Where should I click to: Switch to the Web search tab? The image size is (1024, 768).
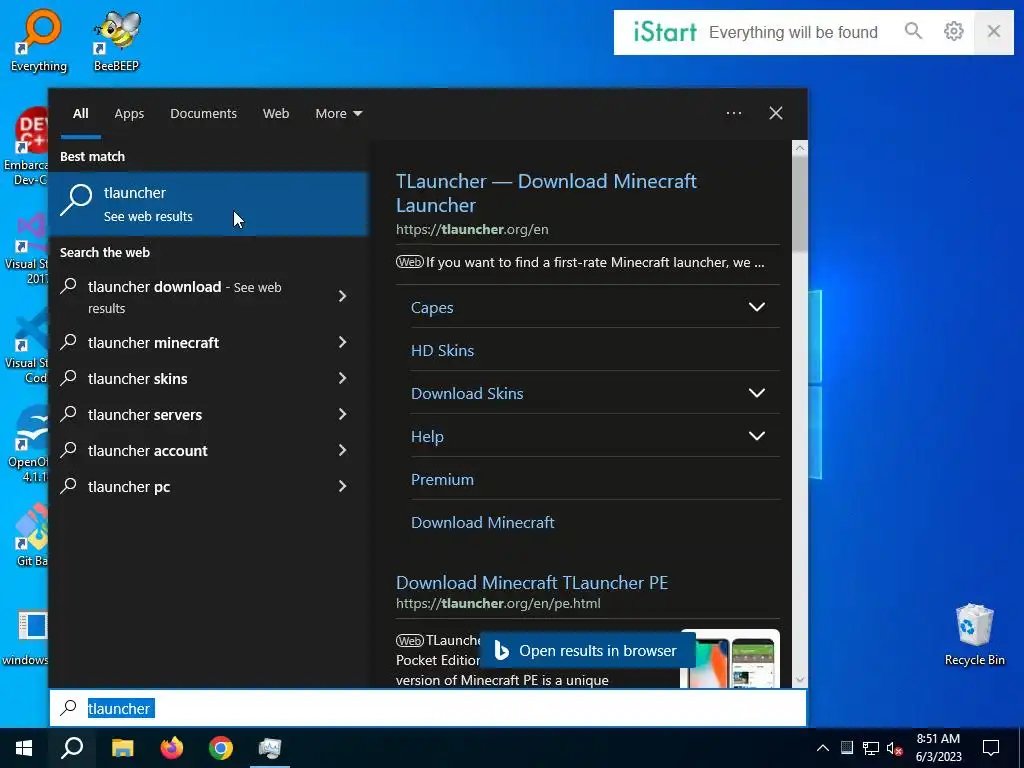click(276, 113)
